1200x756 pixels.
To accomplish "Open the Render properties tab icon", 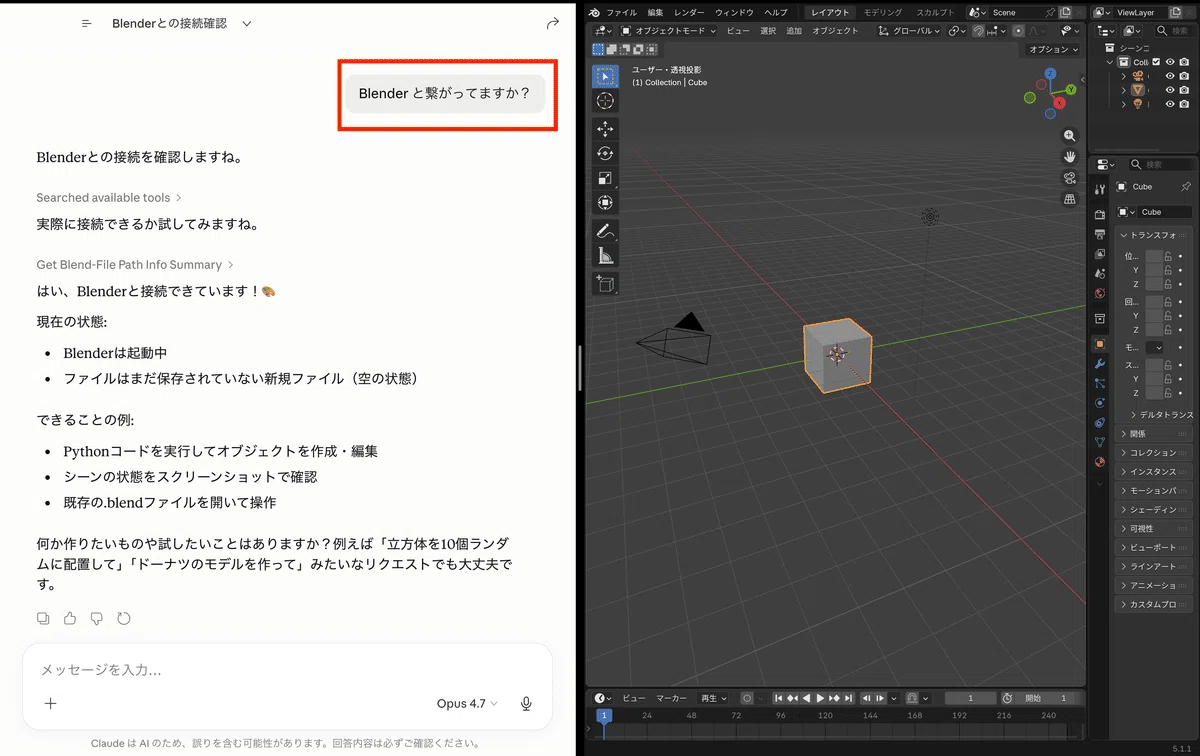I will 1100,215.
